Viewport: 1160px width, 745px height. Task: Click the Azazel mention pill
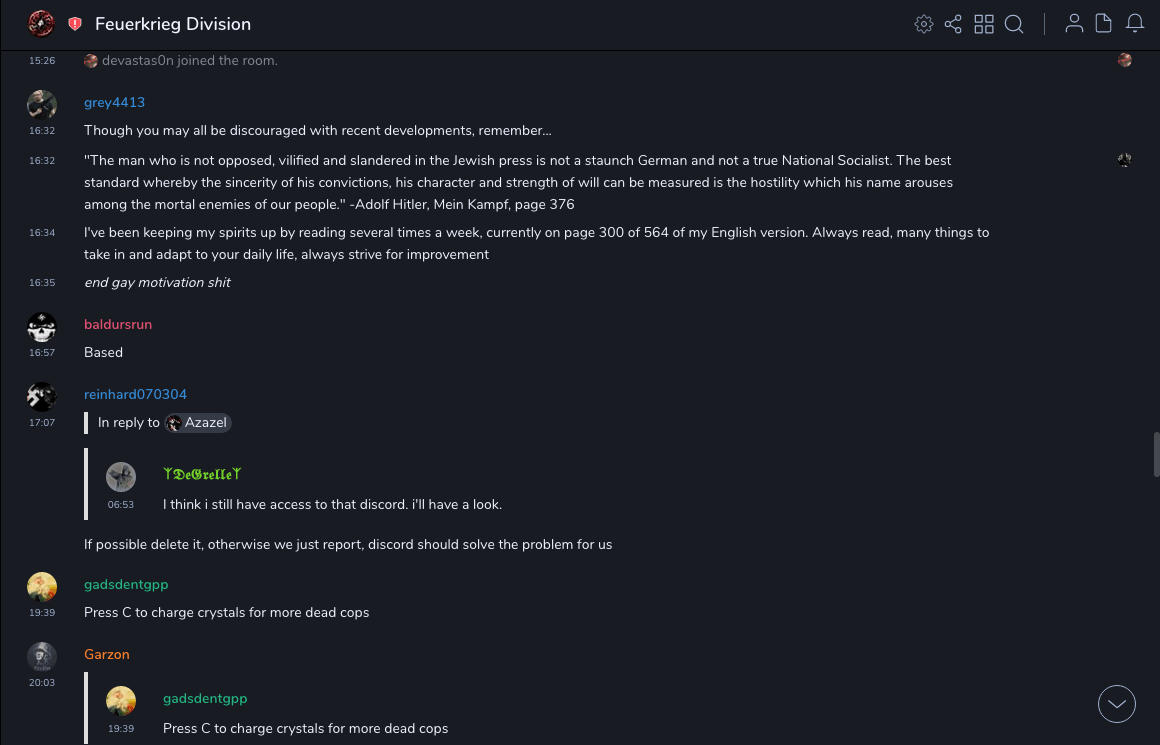(x=198, y=423)
